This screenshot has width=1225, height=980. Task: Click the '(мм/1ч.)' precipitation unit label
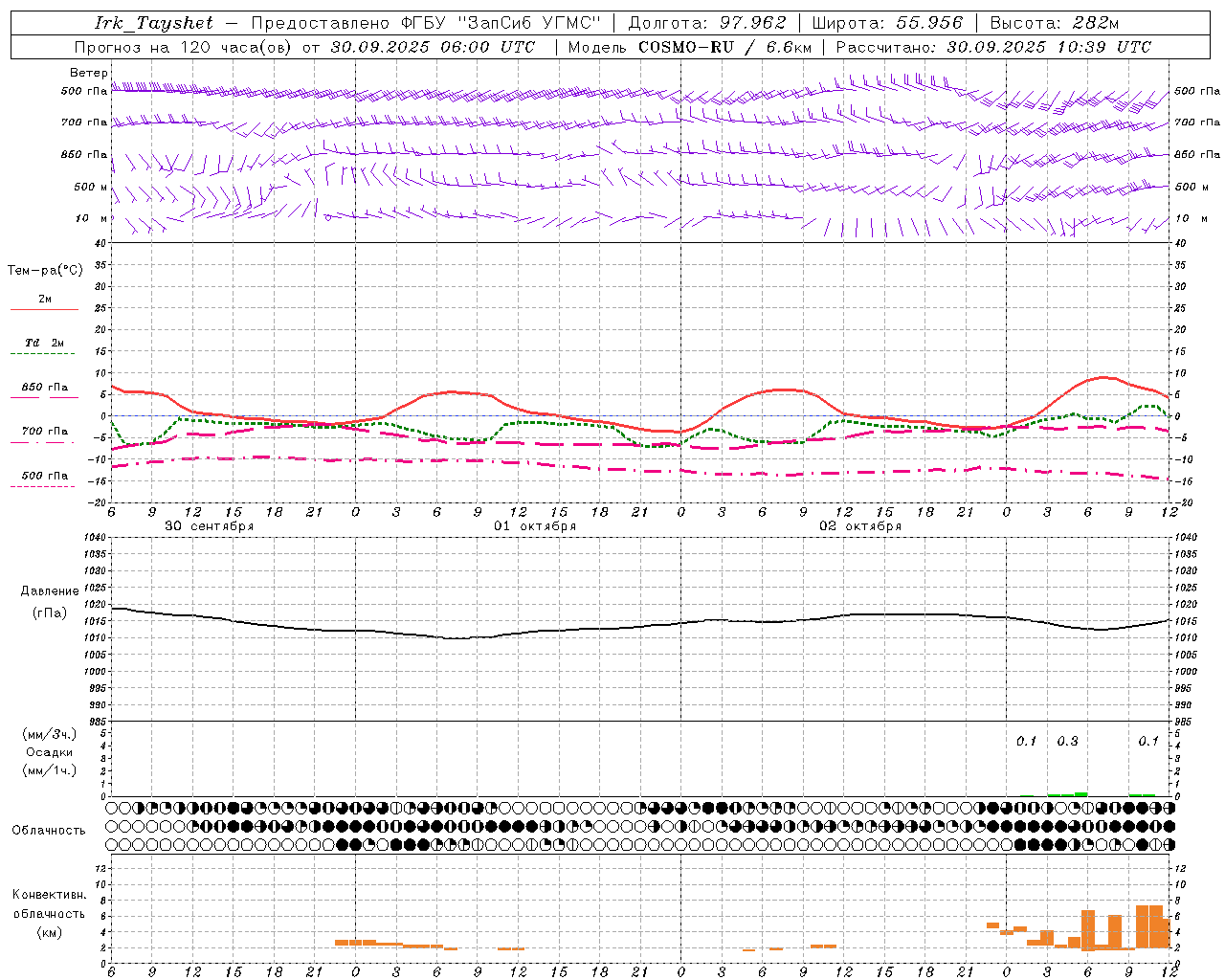50,770
